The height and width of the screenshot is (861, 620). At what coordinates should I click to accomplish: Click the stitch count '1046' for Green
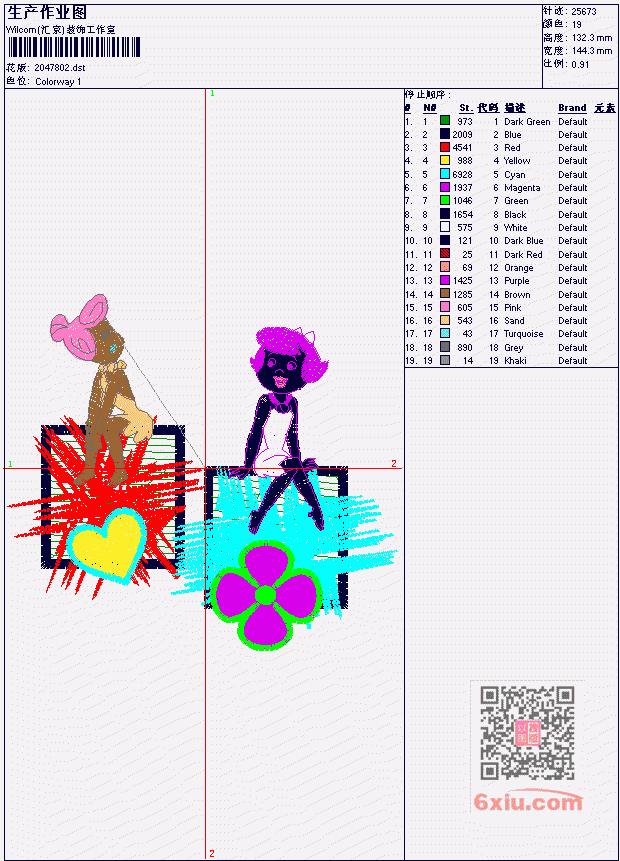pyautogui.click(x=462, y=200)
